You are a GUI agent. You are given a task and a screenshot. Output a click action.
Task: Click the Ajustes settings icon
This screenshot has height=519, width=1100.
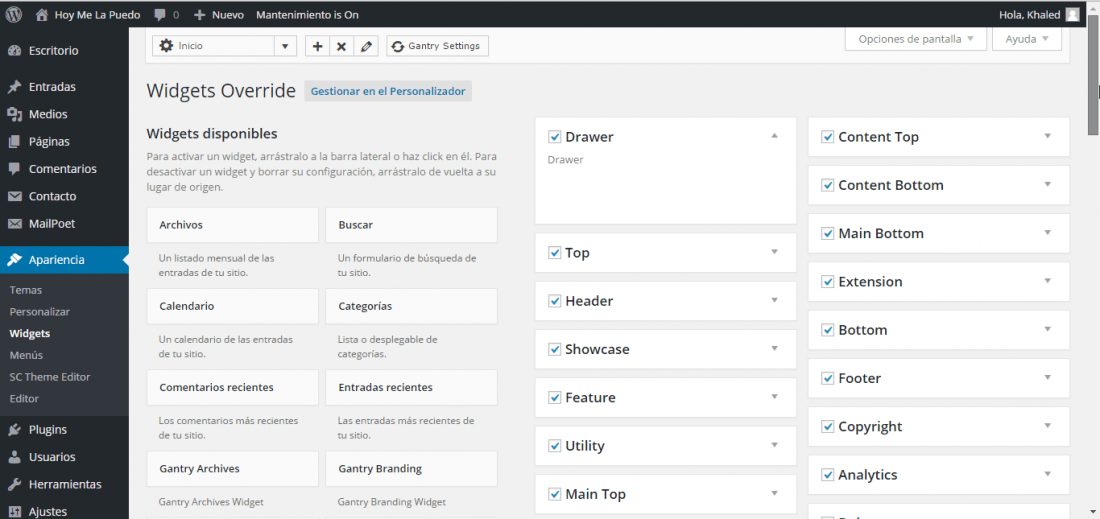tap(14, 511)
